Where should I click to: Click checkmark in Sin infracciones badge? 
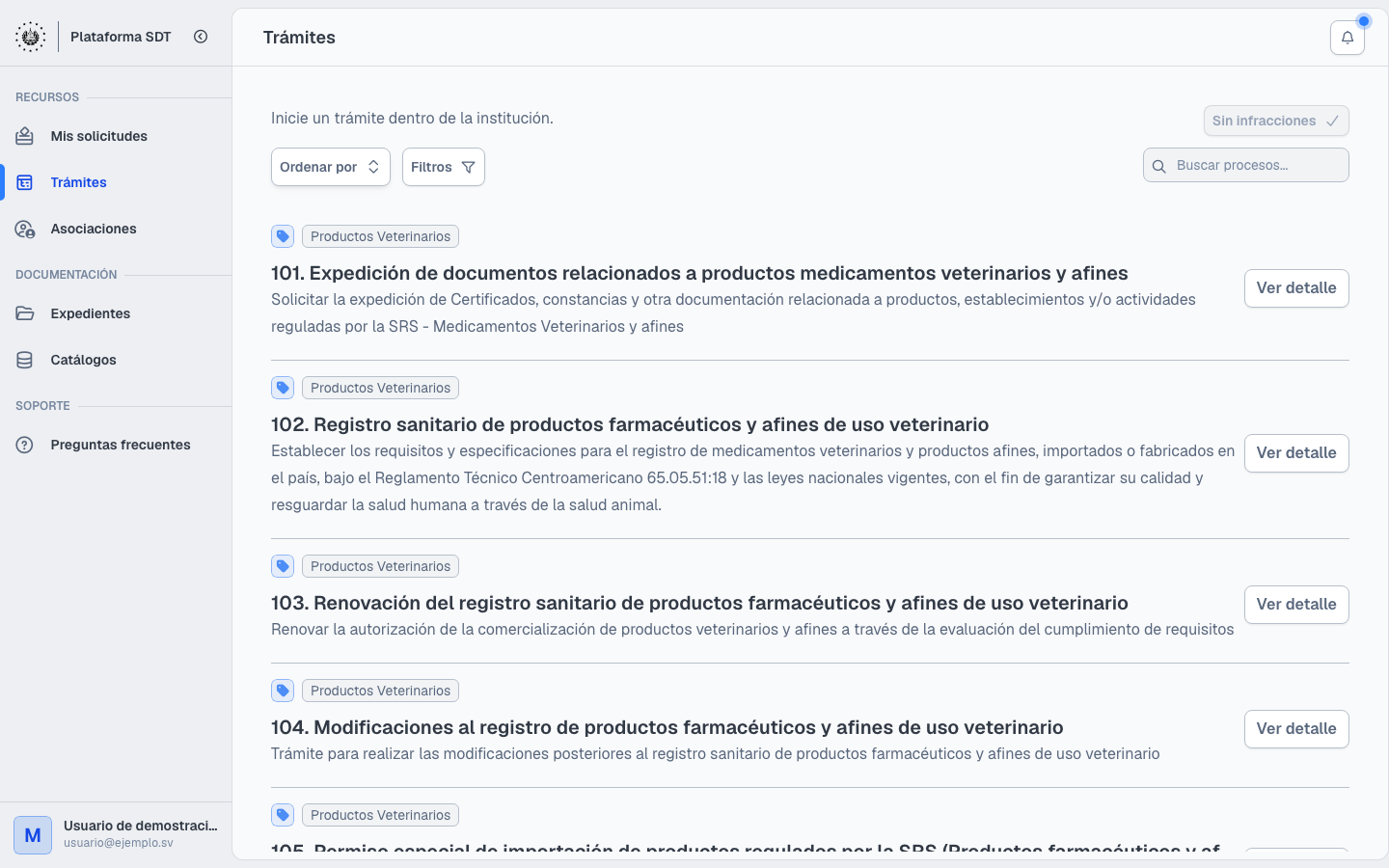1332,121
